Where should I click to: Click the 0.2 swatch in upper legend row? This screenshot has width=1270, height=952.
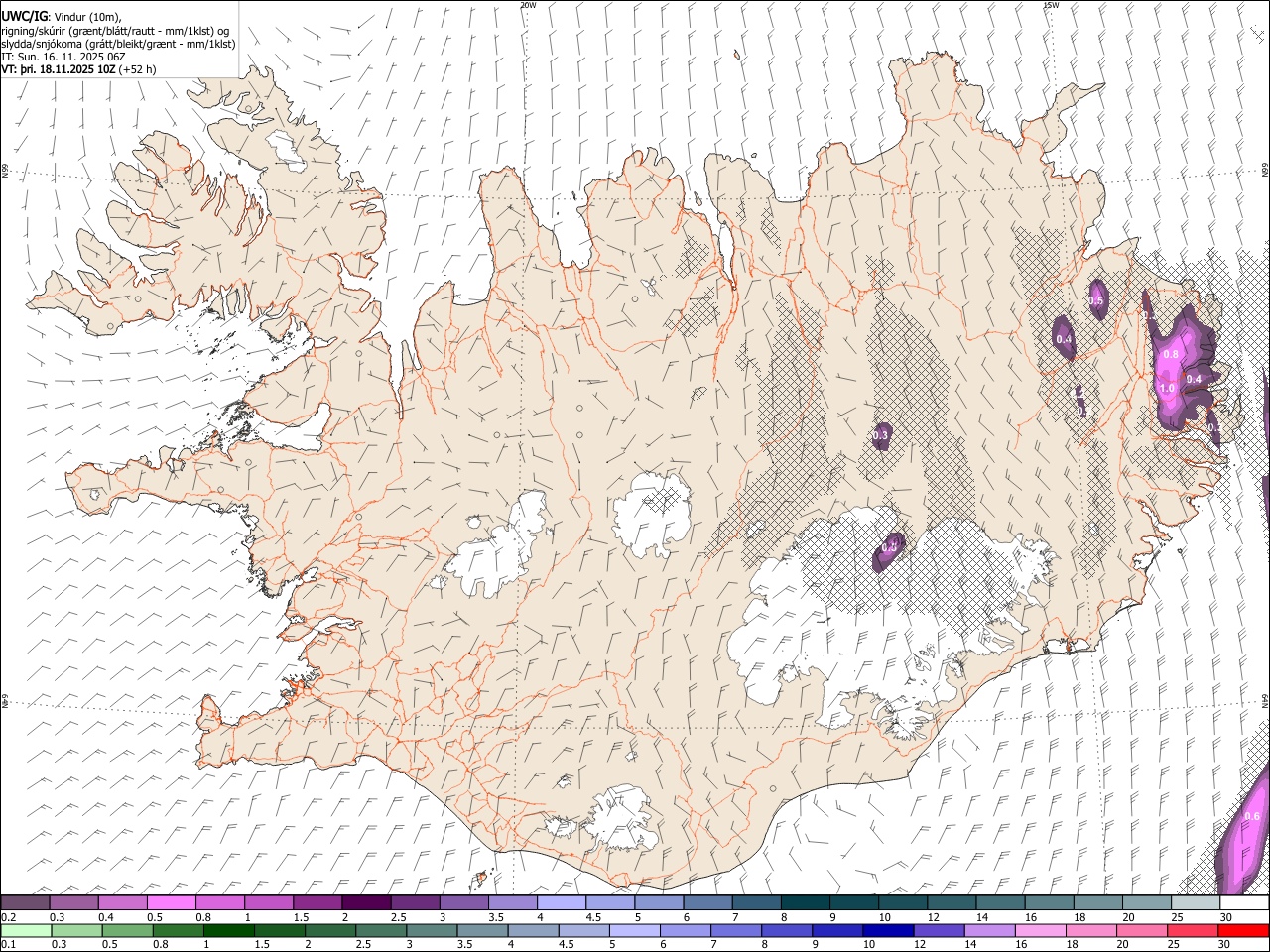pyautogui.click(x=25, y=903)
